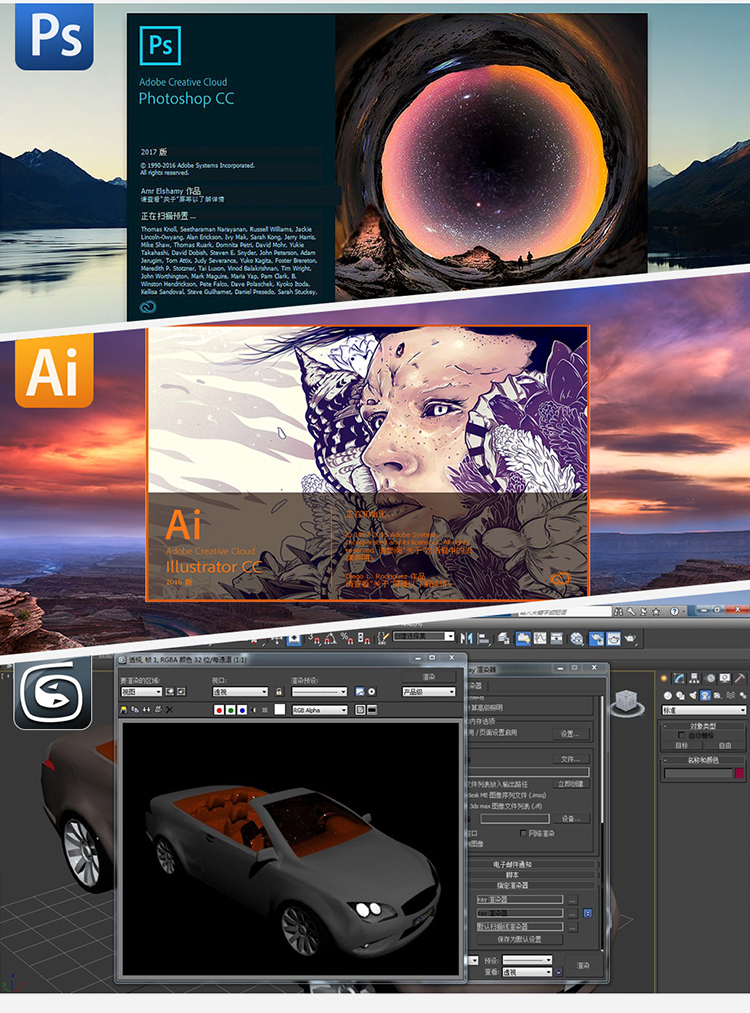Open Render Setup from the main toolbar
750x1013 pixels.
[596, 638]
